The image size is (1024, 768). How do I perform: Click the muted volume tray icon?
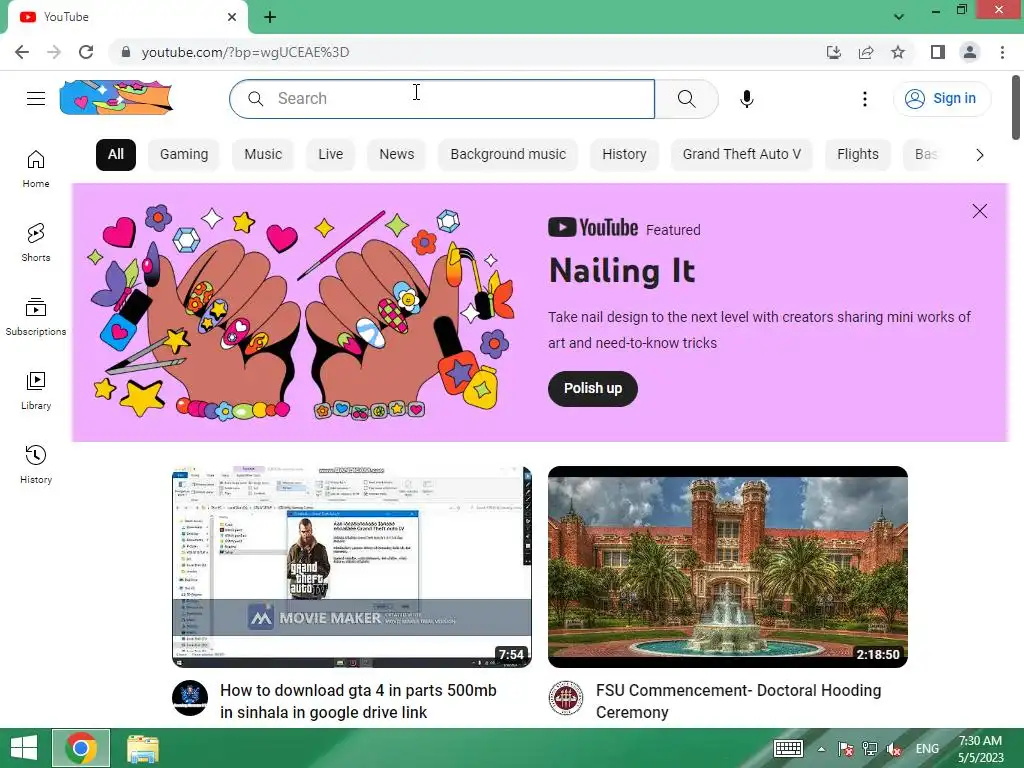point(894,749)
